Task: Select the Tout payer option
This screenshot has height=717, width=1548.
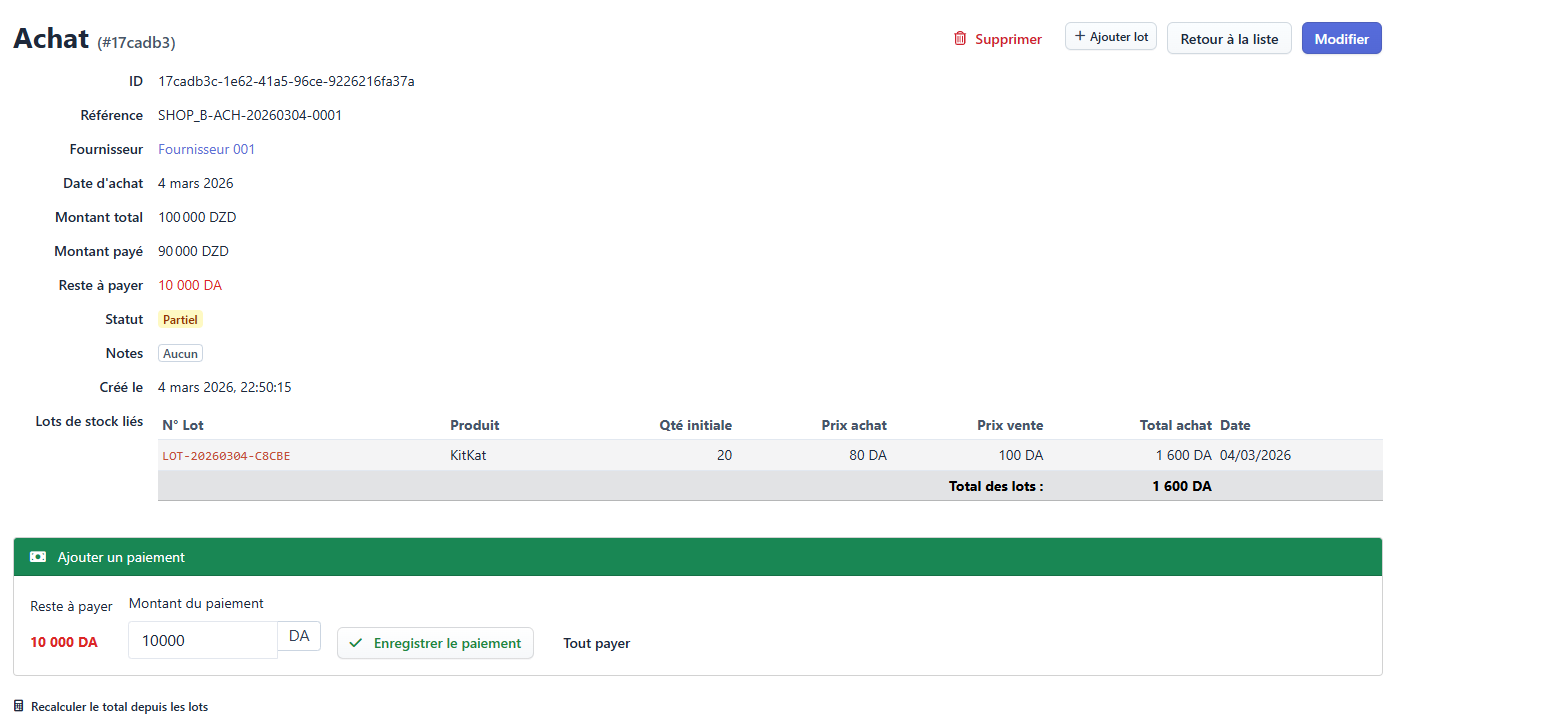Action: [x=596, y=643]
